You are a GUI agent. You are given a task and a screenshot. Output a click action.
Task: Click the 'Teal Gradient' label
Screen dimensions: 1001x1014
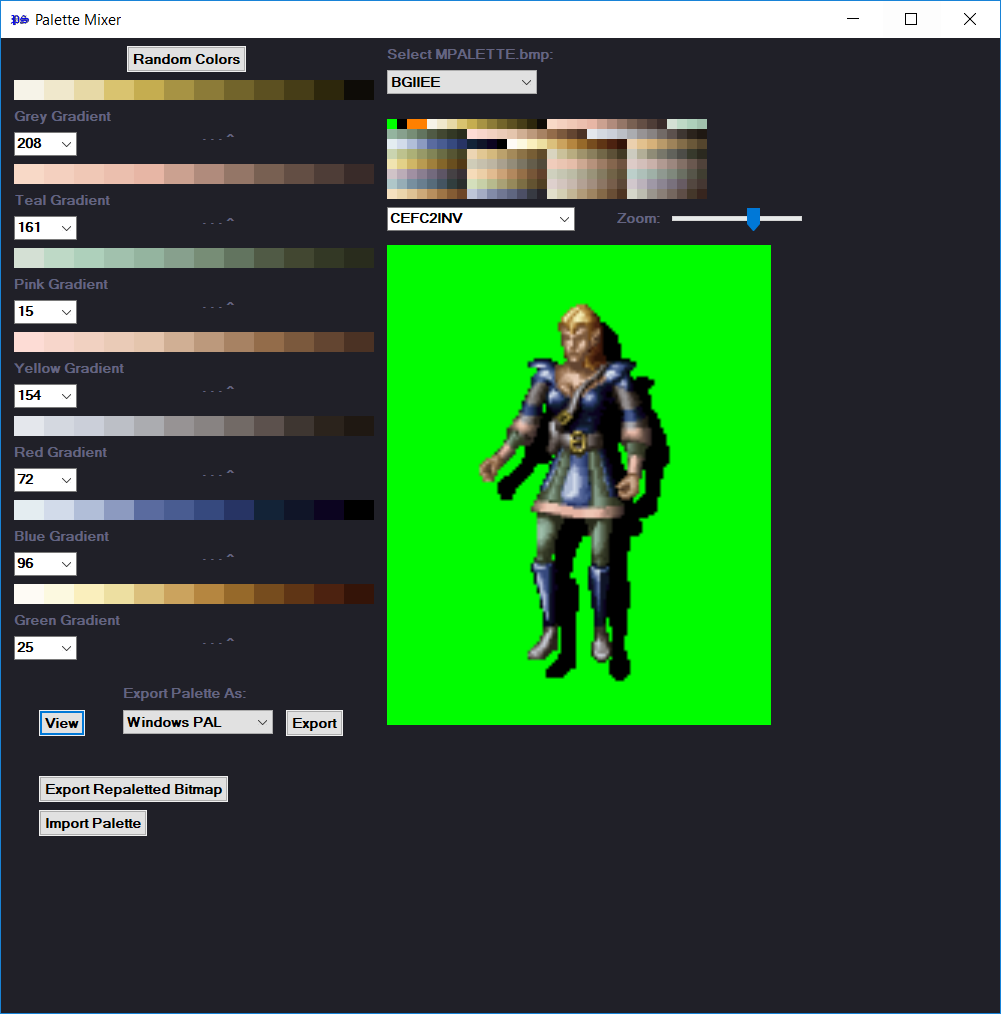[63, 200]
